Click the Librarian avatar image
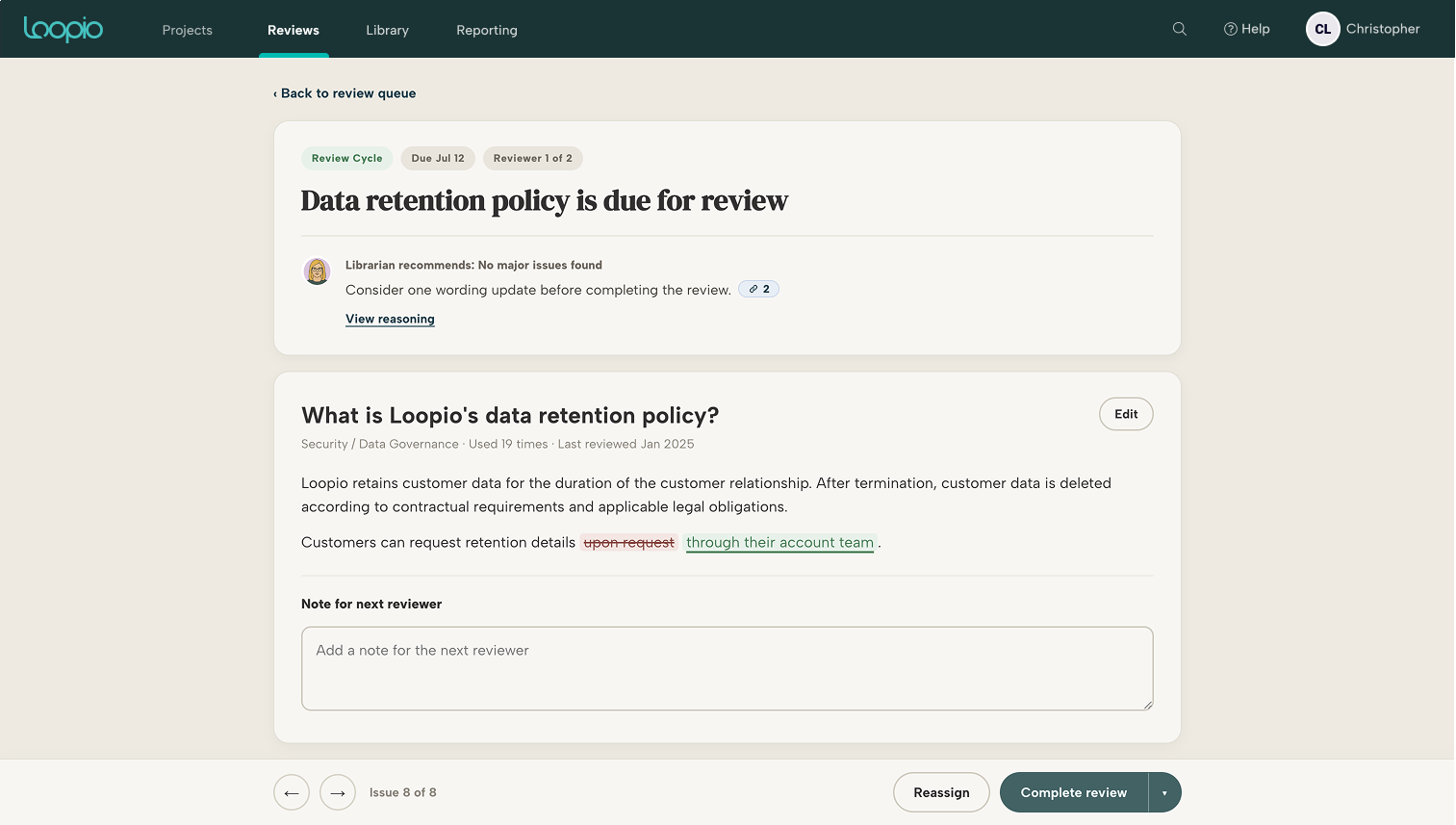1456x825 pixels. pyautogui.click(x=318, y=271)
